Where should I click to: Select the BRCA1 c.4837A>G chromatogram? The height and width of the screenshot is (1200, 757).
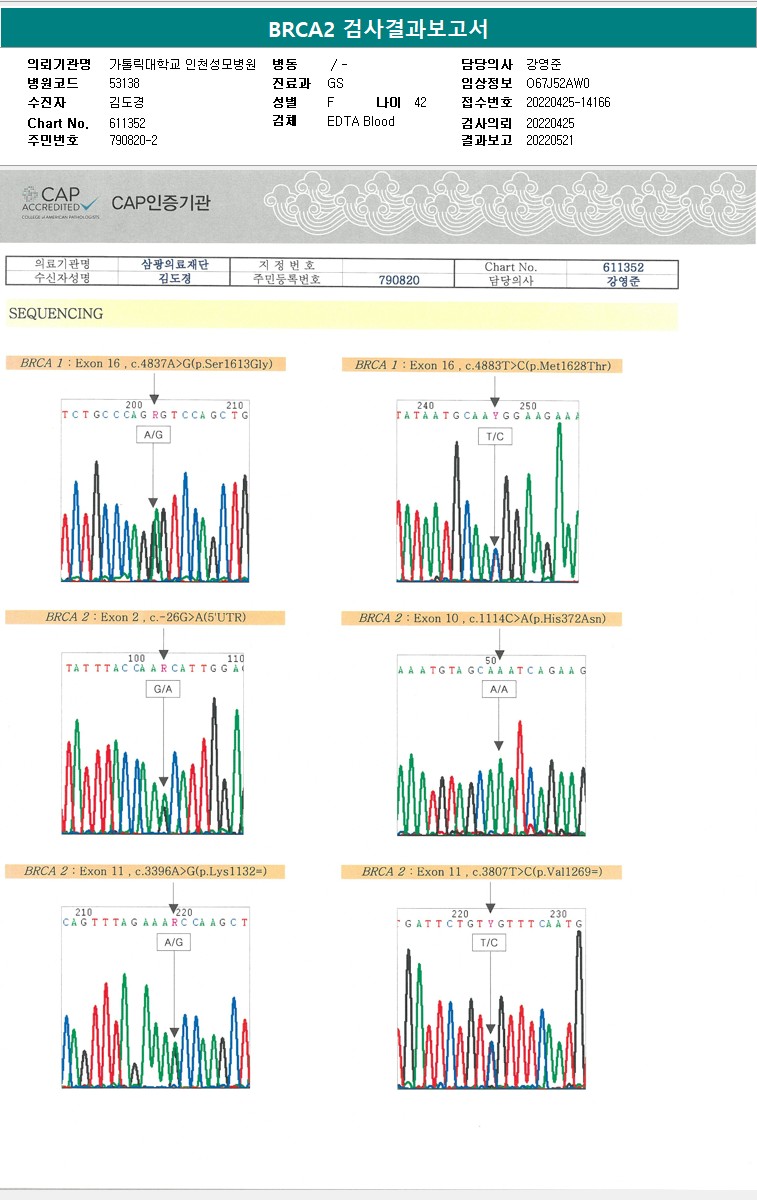(155, 491)
